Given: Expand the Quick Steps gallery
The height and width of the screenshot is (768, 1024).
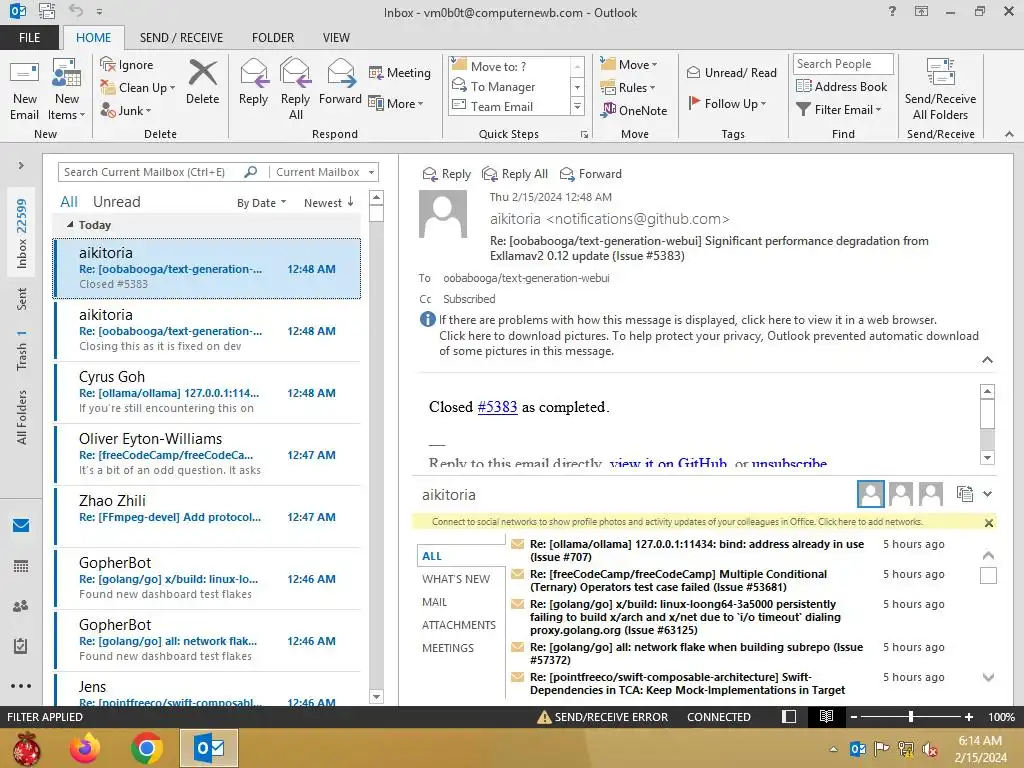Looking at the screenshot, I should 577,106.
